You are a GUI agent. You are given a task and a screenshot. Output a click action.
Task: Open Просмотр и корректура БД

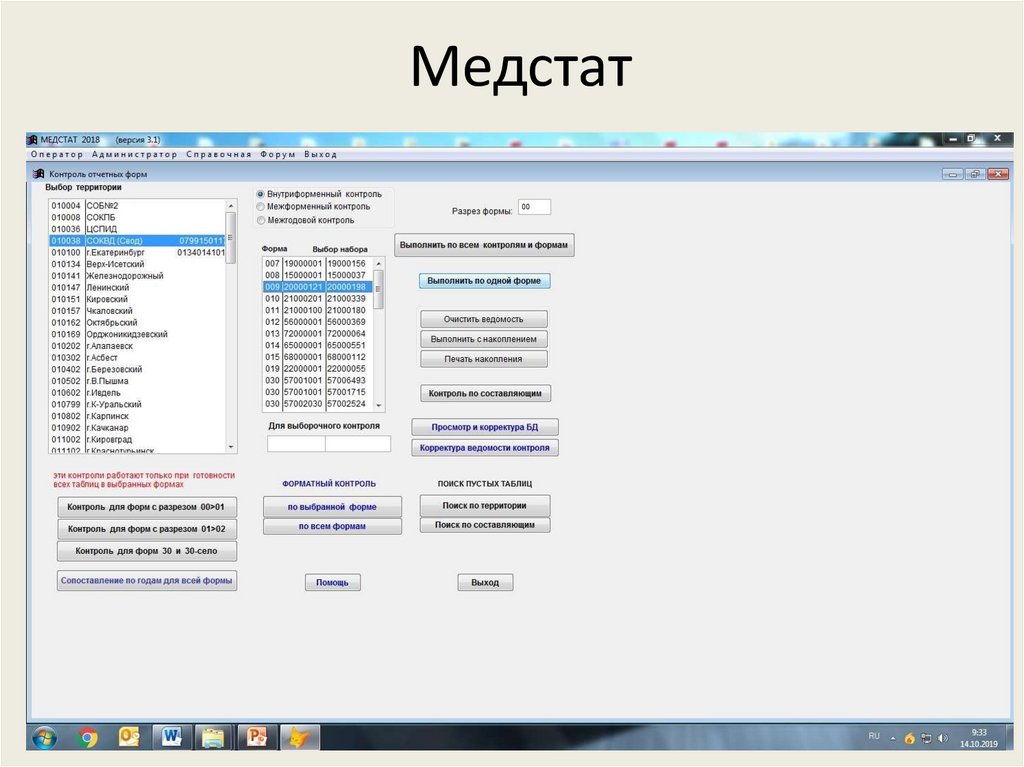click(484, 427)
